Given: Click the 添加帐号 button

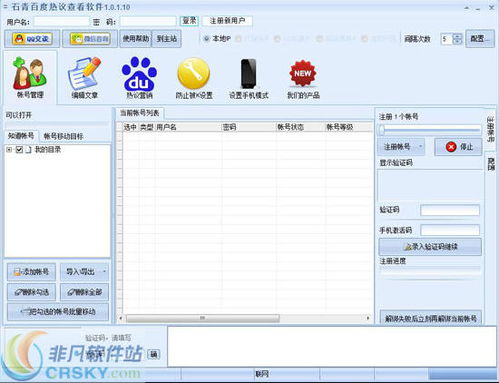Looking at the screenshot, I should 31,272.
